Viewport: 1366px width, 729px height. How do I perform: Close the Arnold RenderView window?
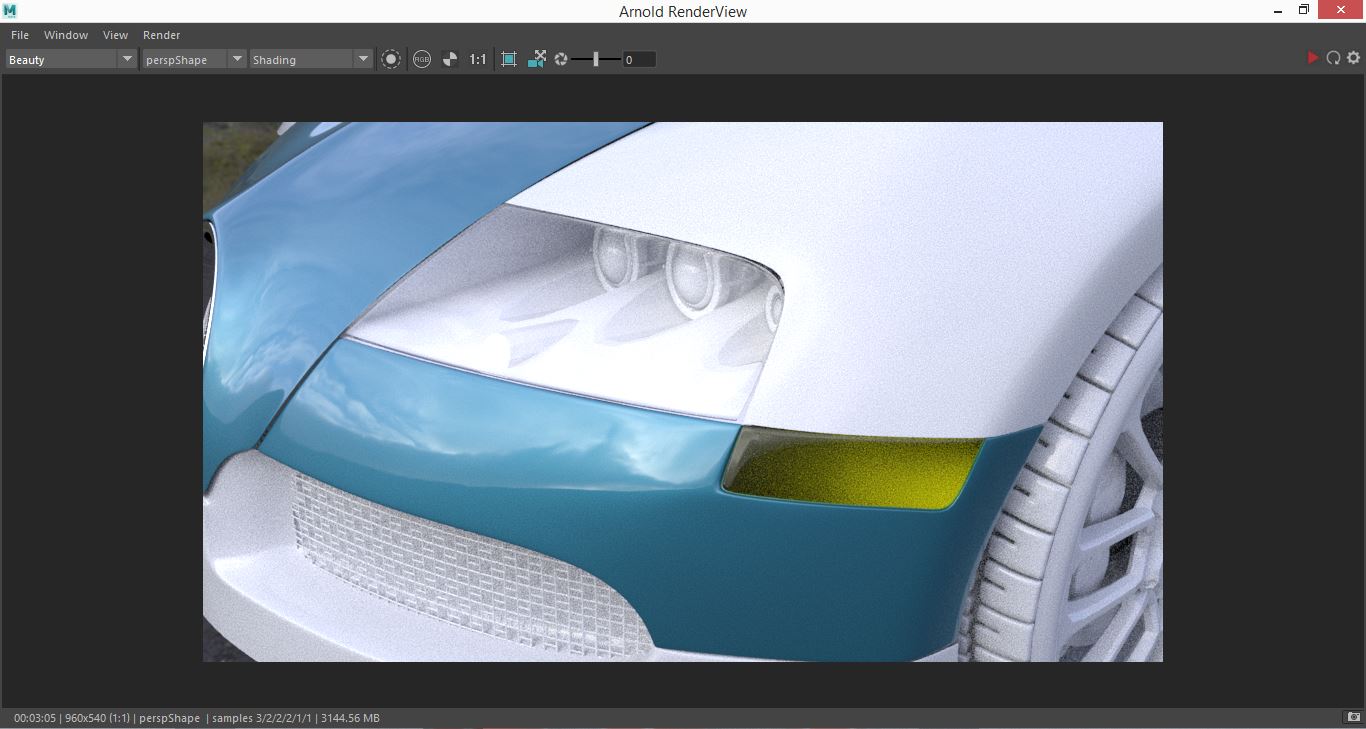(x=1341, y=10)
